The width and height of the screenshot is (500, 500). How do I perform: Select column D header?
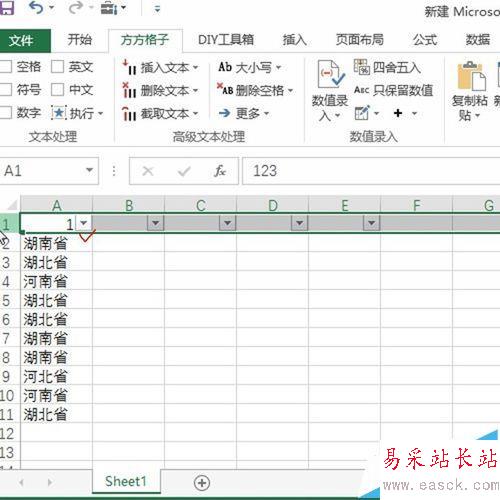tap(272, 205)
